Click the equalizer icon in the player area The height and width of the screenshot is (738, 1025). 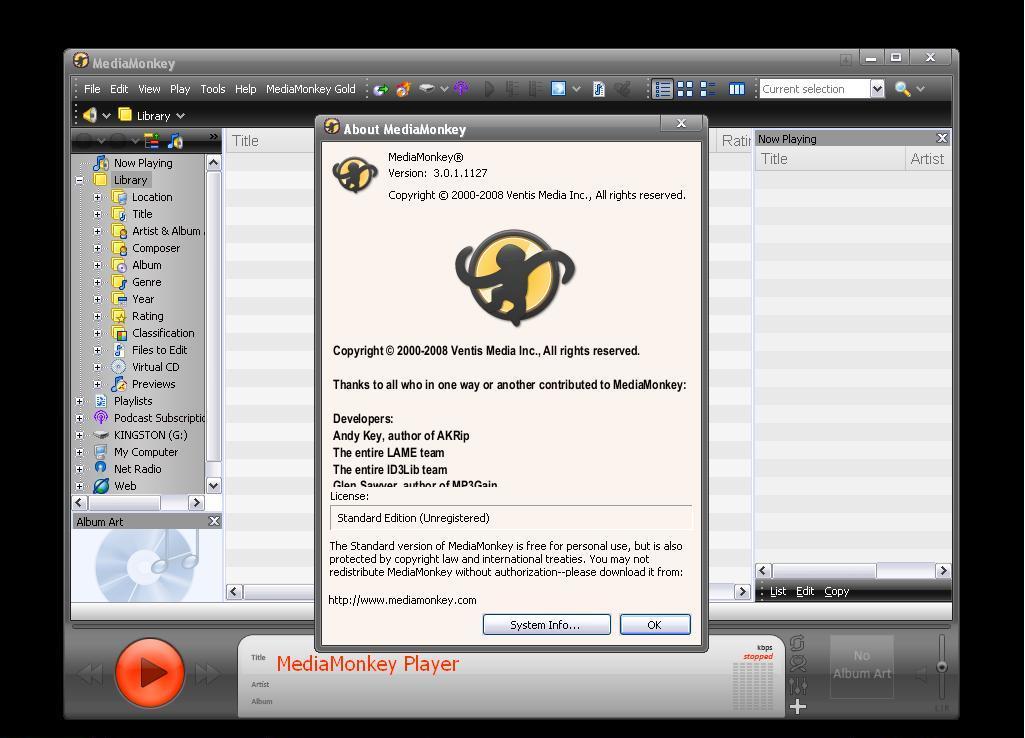[x=797, y=688]
